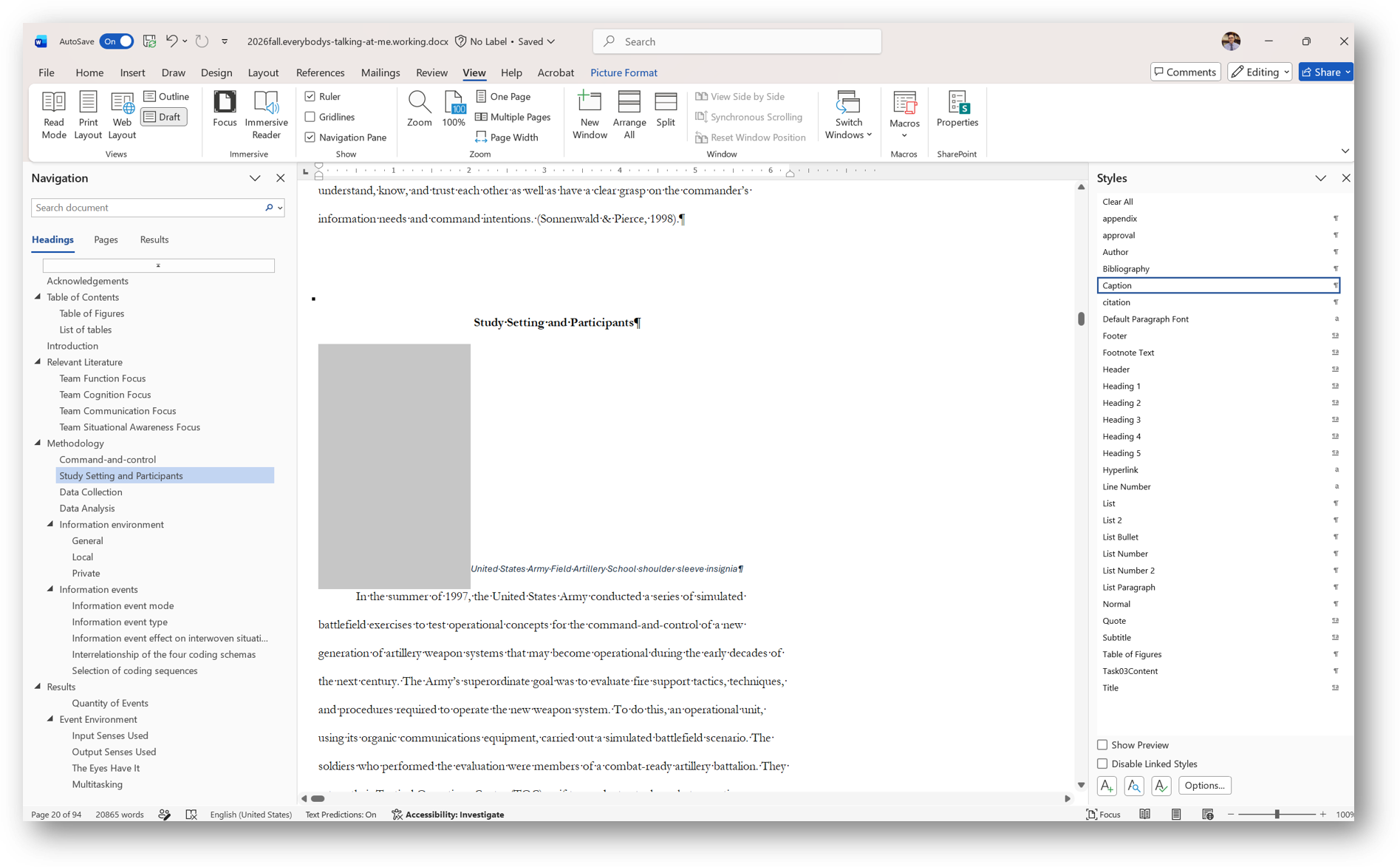Screen dimensions: 1400x867
Task: Open Outline view
Action: pyautogui.click(x=166, y=96)
